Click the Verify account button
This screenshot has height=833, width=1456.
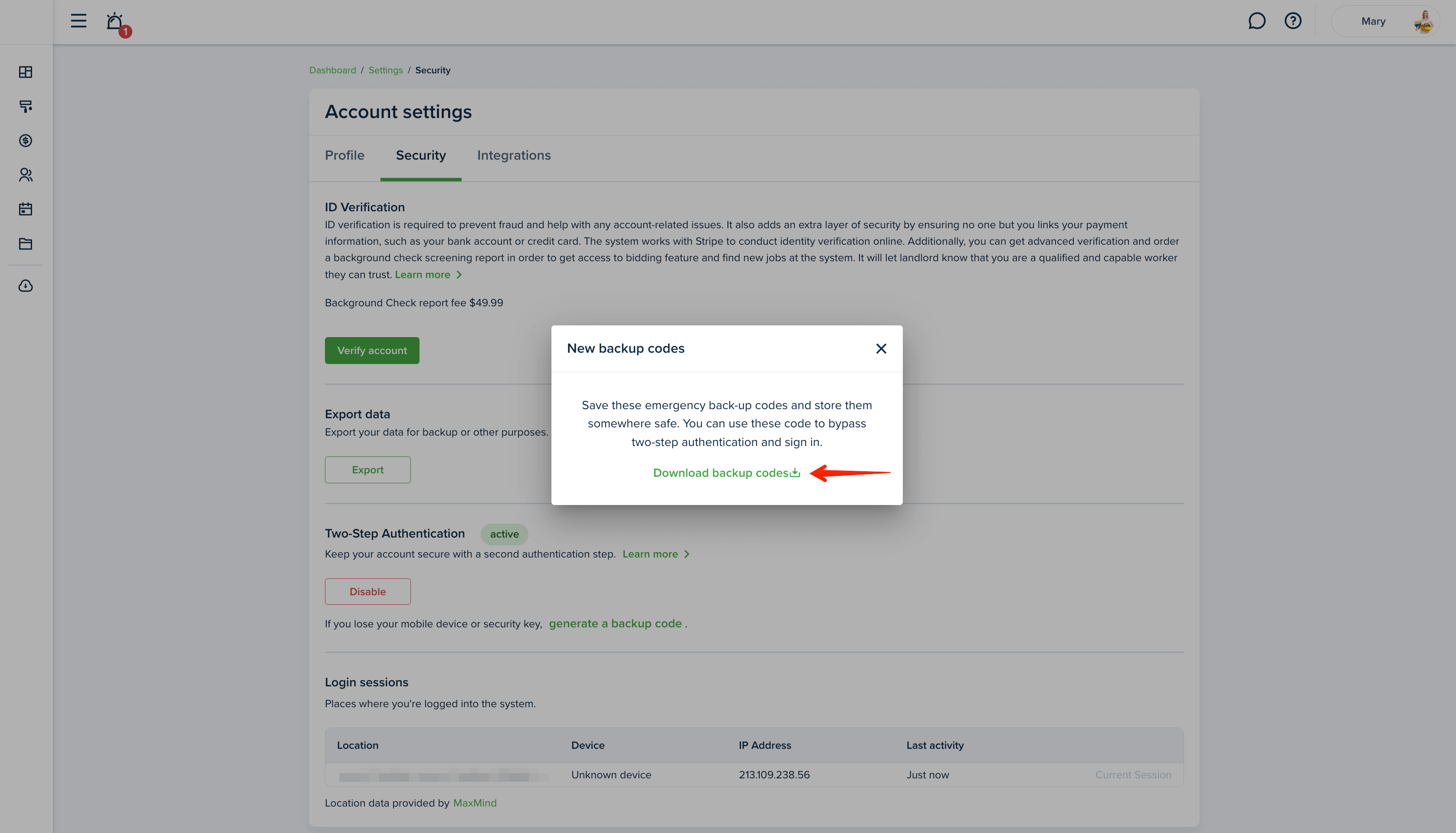coord(372,351)
